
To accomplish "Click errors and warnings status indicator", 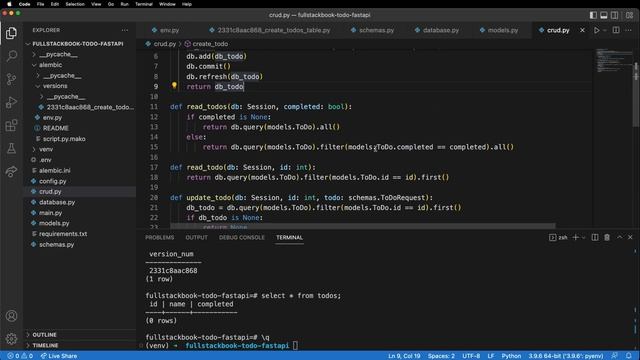I will (20, 356).
